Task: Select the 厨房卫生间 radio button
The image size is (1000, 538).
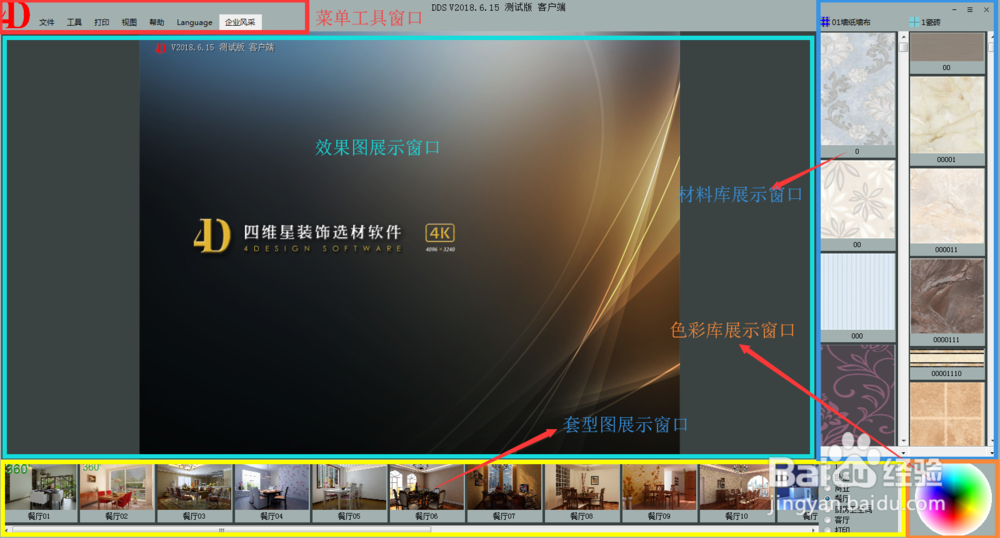Action: (x=828, y=509)
